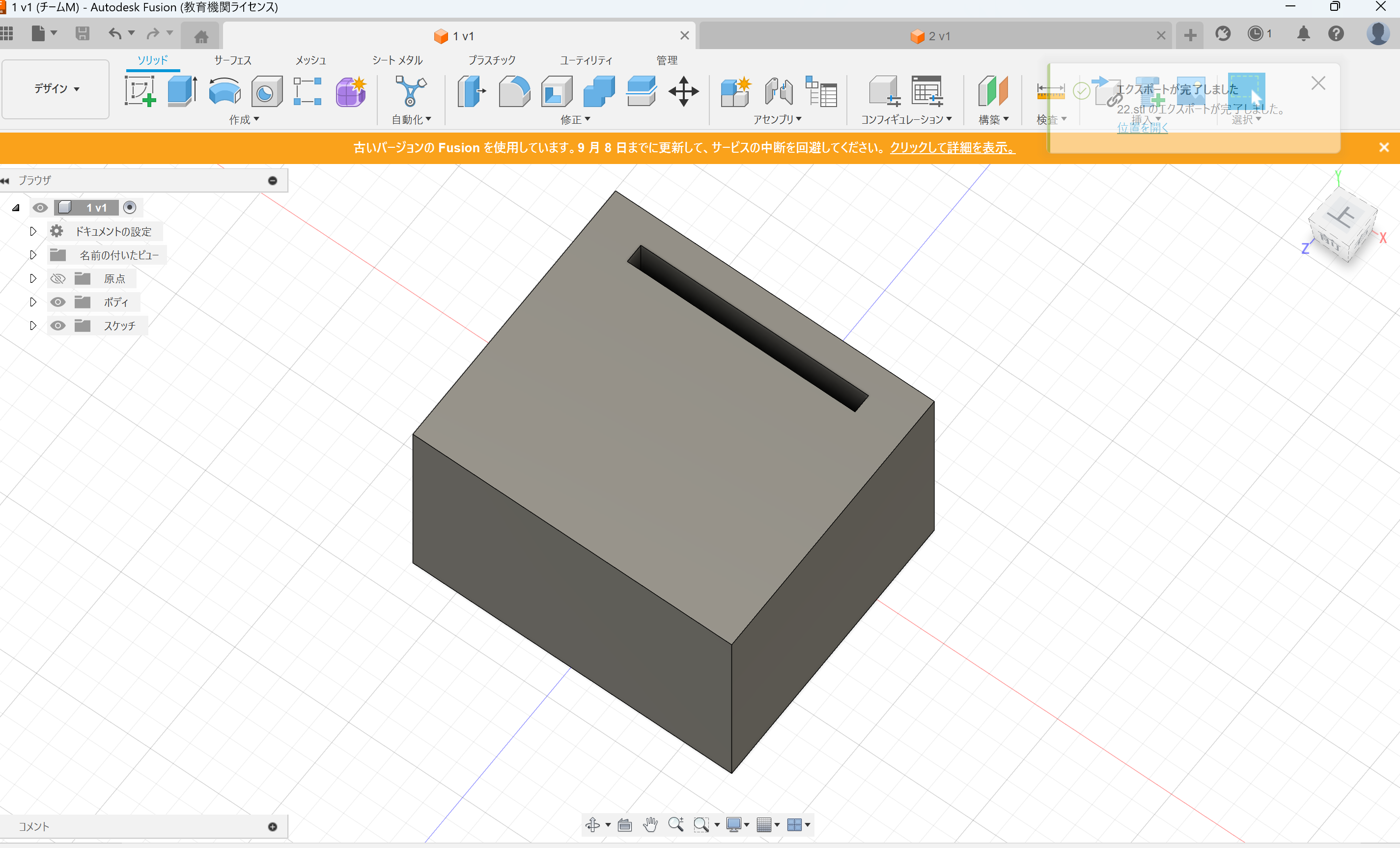Open the 修正 dropdown menu

[x=576, y=119]
